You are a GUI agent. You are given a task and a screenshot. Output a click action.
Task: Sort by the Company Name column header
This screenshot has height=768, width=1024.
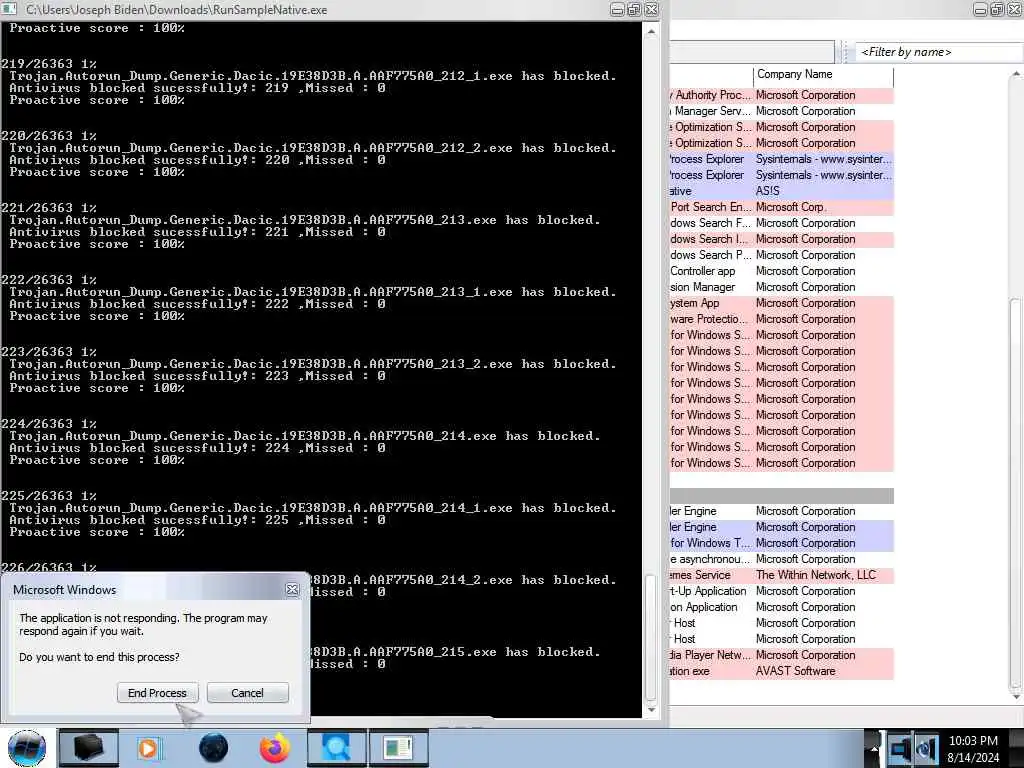click(823, 74)
